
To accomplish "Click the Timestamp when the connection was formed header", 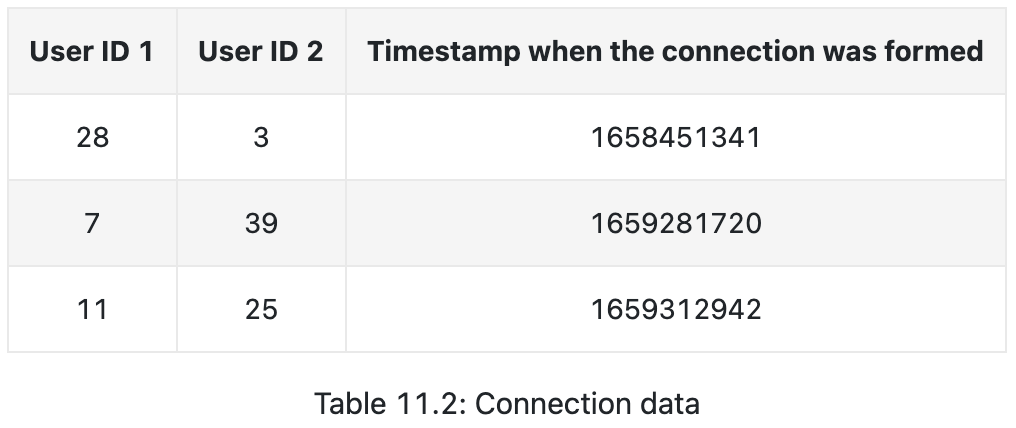I will coord(676,51).
